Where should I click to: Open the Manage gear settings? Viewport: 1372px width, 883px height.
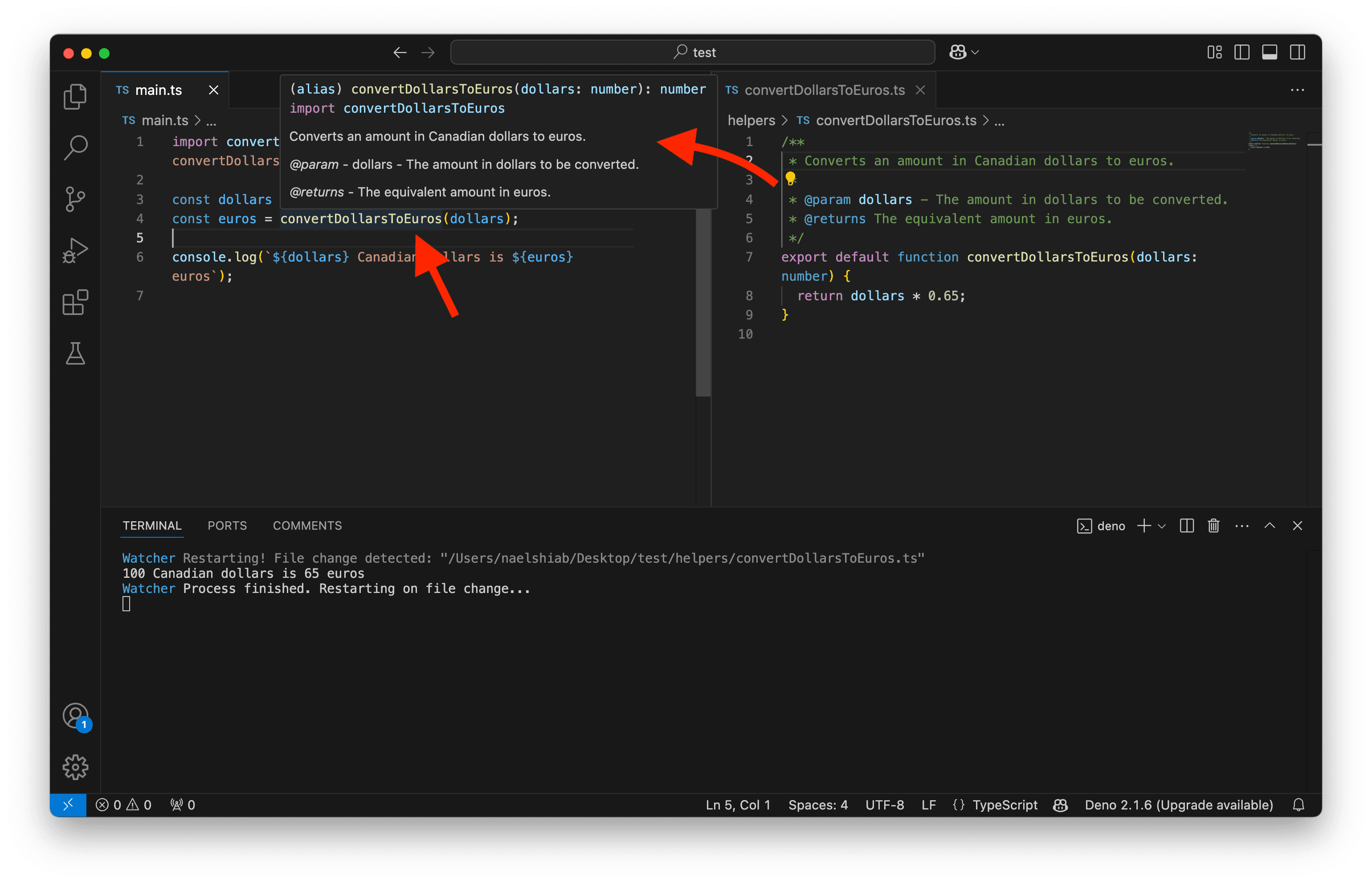coord(75,767)
